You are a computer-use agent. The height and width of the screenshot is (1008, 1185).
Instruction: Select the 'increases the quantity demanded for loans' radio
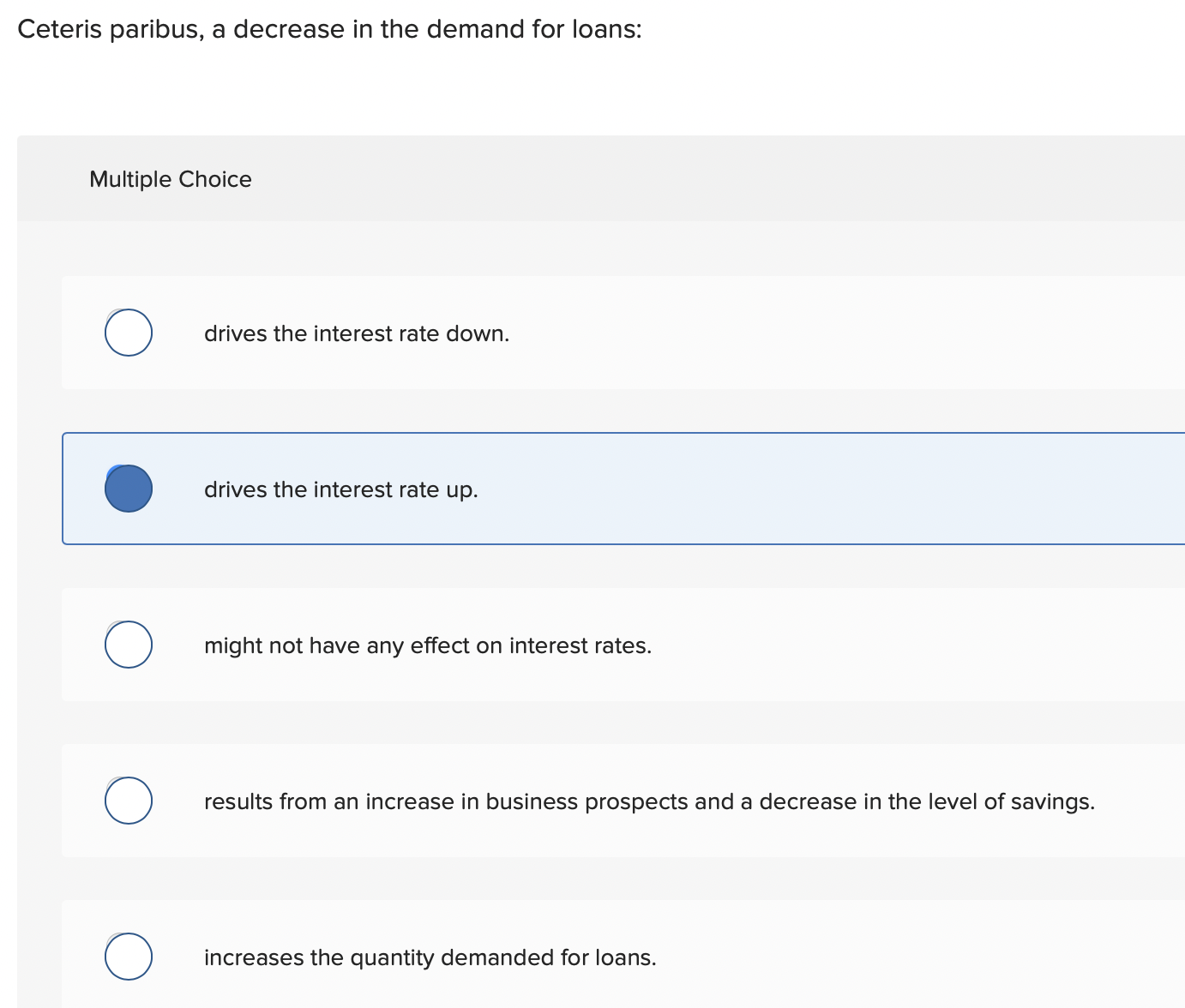[x=128, y=957]
